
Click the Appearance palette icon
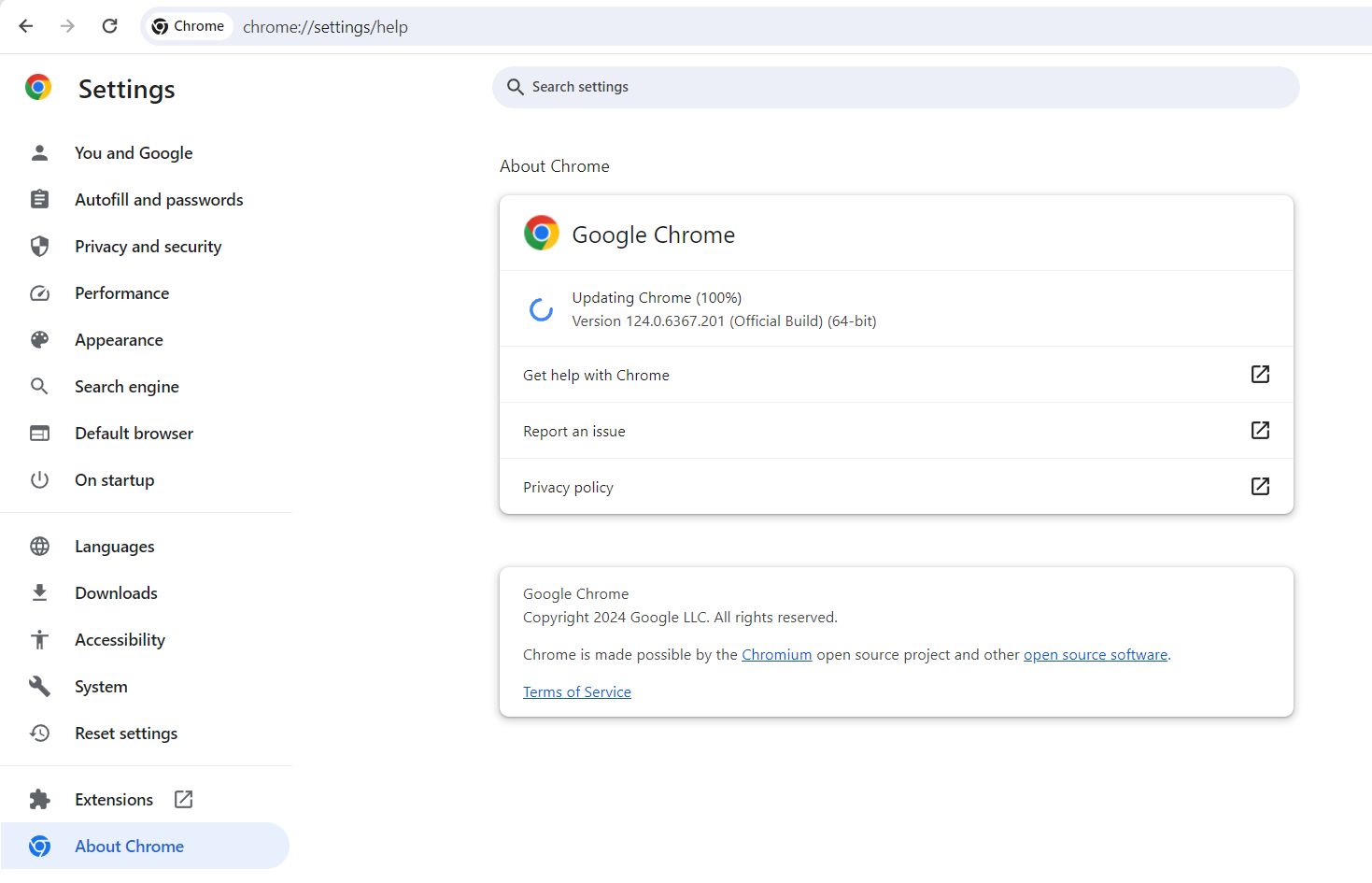click(39, 340)
